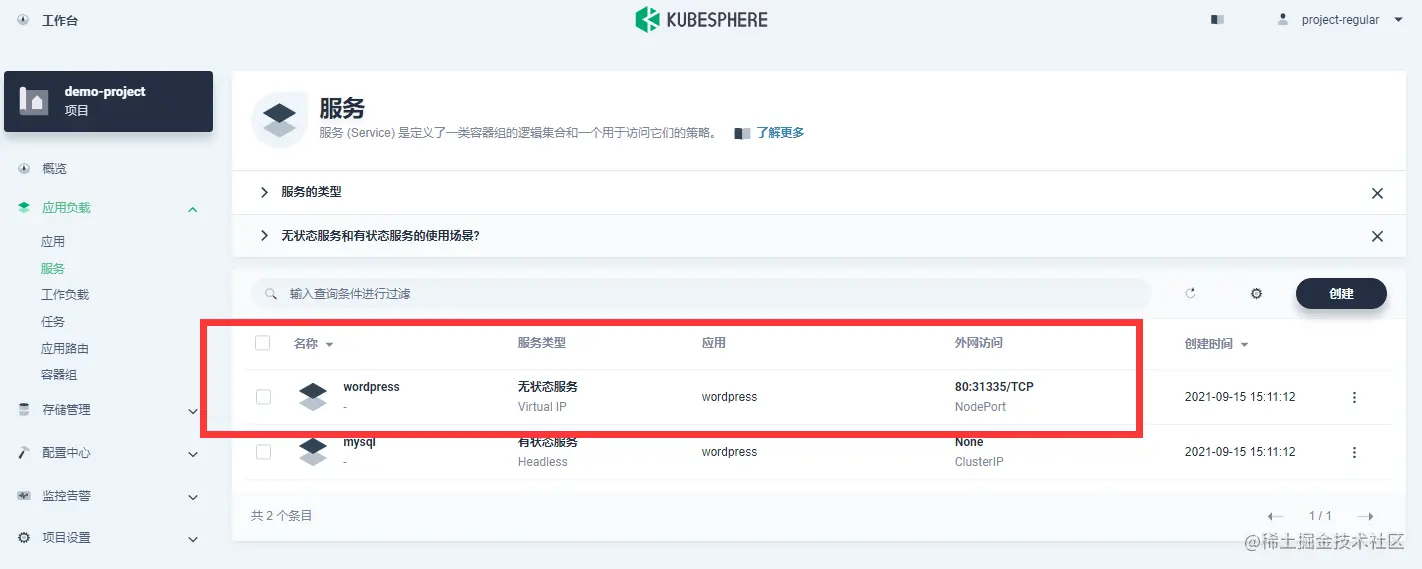Viewport: 1422px width, 569px height.
Task: Open the wordpress service name link
Action: click(x=371, y=387)
